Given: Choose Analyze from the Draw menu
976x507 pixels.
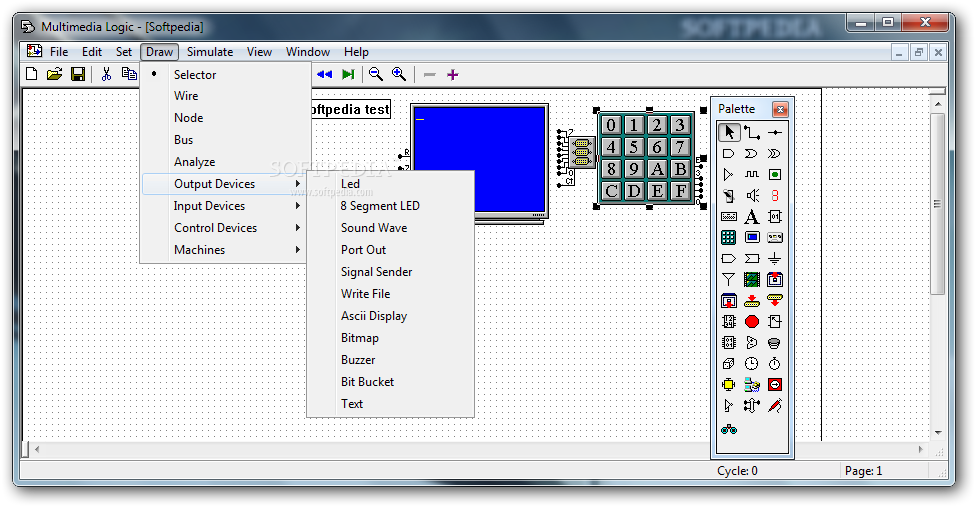Looking at the screenshot, I should coord(224,162).
